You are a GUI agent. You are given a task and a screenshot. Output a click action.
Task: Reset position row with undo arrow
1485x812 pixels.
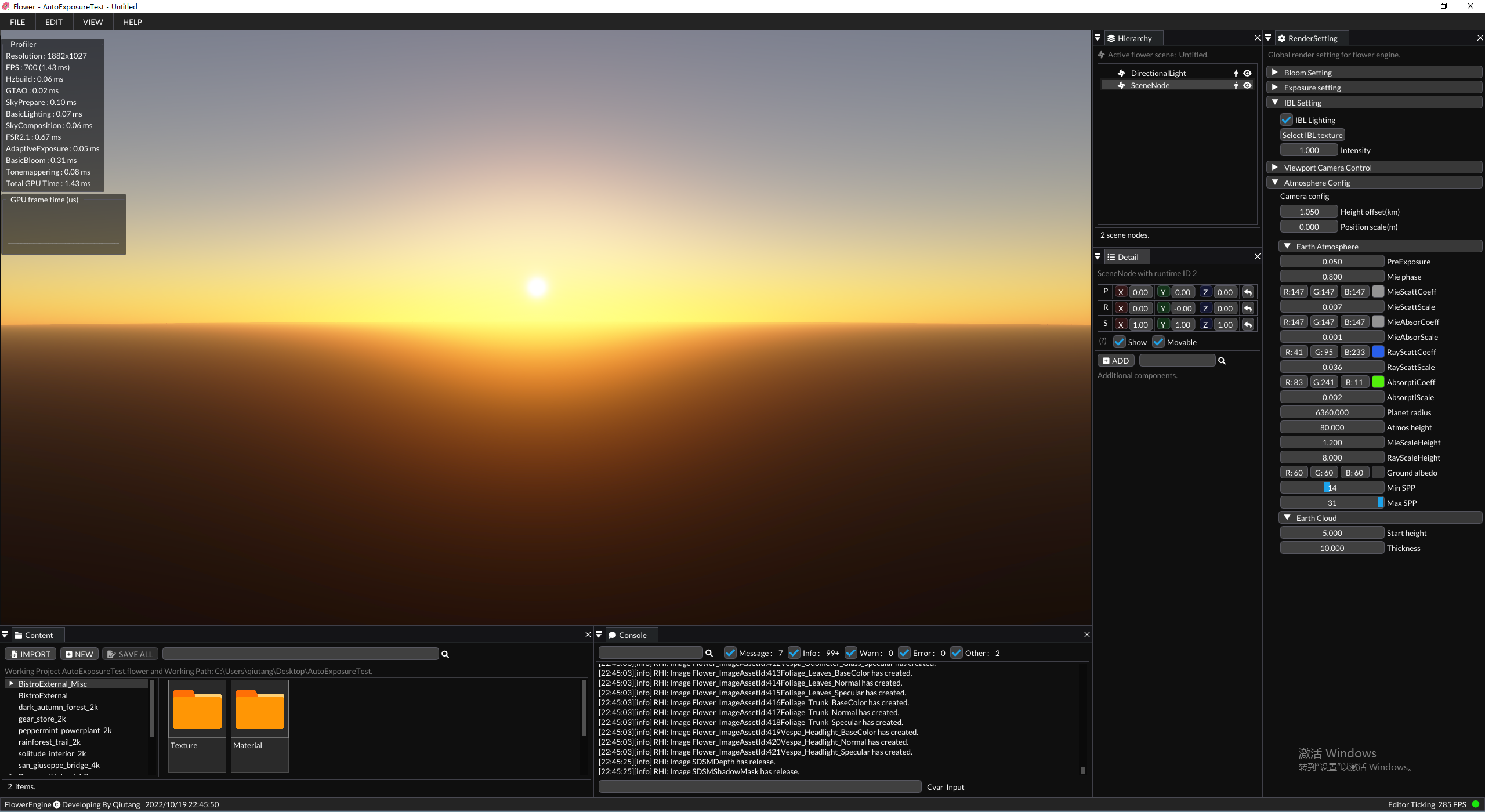1248,292
